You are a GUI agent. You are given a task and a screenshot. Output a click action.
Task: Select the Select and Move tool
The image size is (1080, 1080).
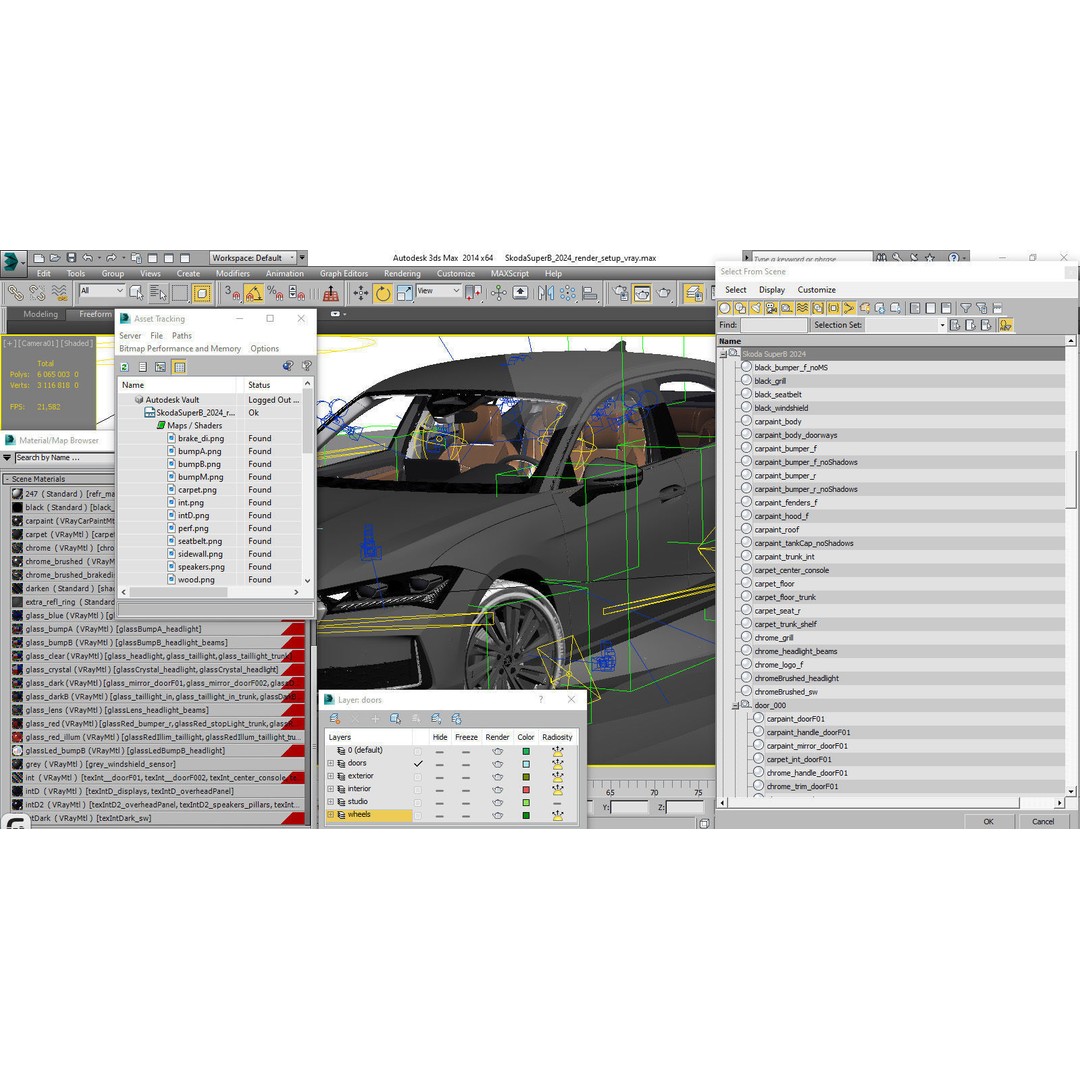point(361,293)
